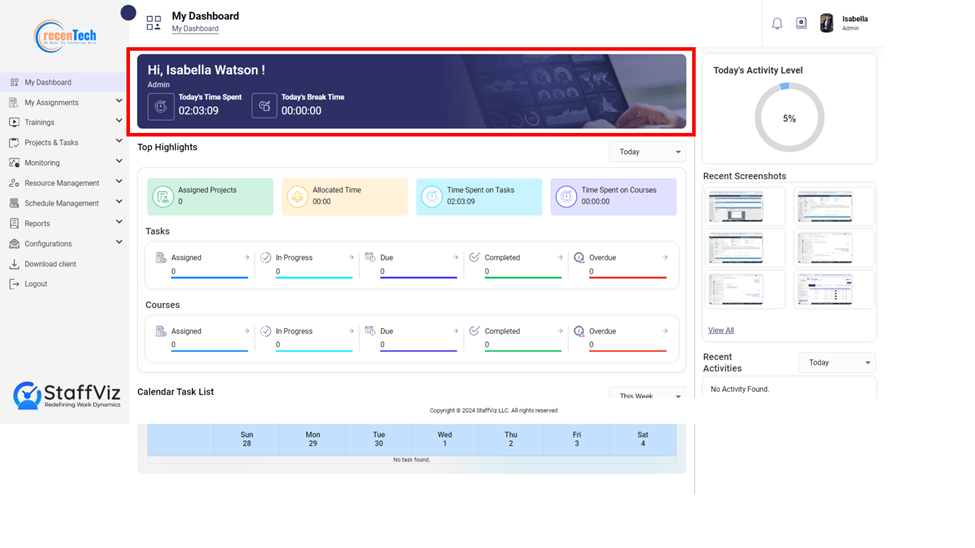Open the first recent screenshot thumbnail
Screen dimensions: 975x548
point(736,207)
